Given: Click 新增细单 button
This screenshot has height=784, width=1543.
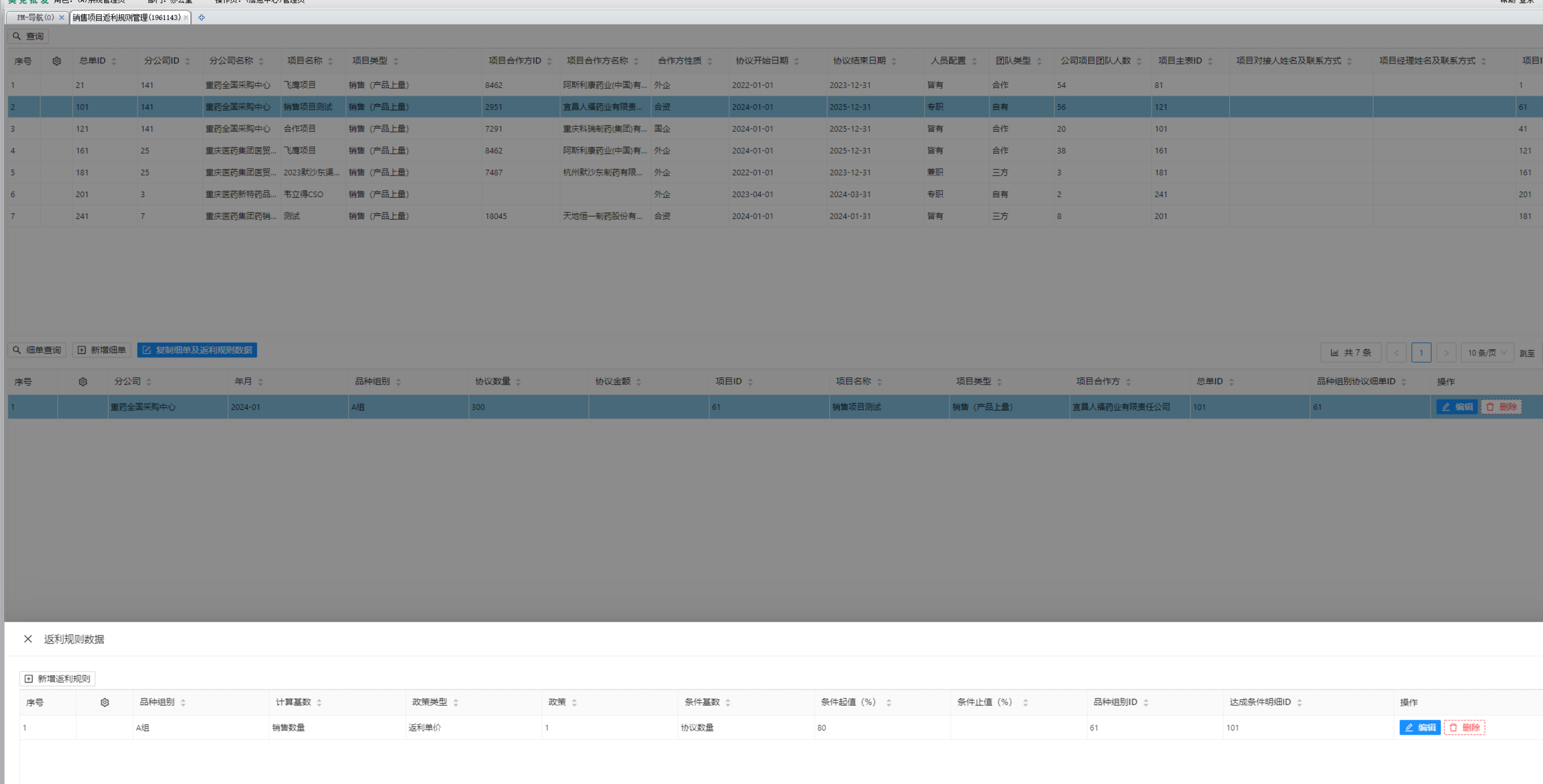Looking at the screenshot, I should point(102,350).
